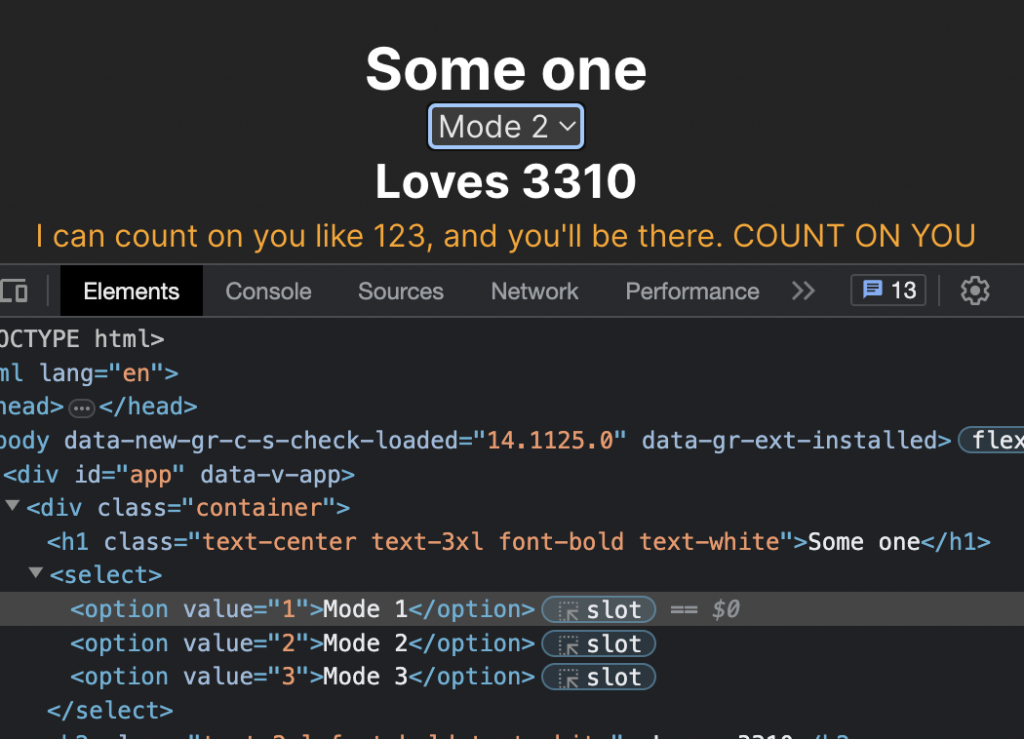This screenshot has height=739, width=1024.
Task: Switch to the Network tab
Action: (x=534, y=291)
